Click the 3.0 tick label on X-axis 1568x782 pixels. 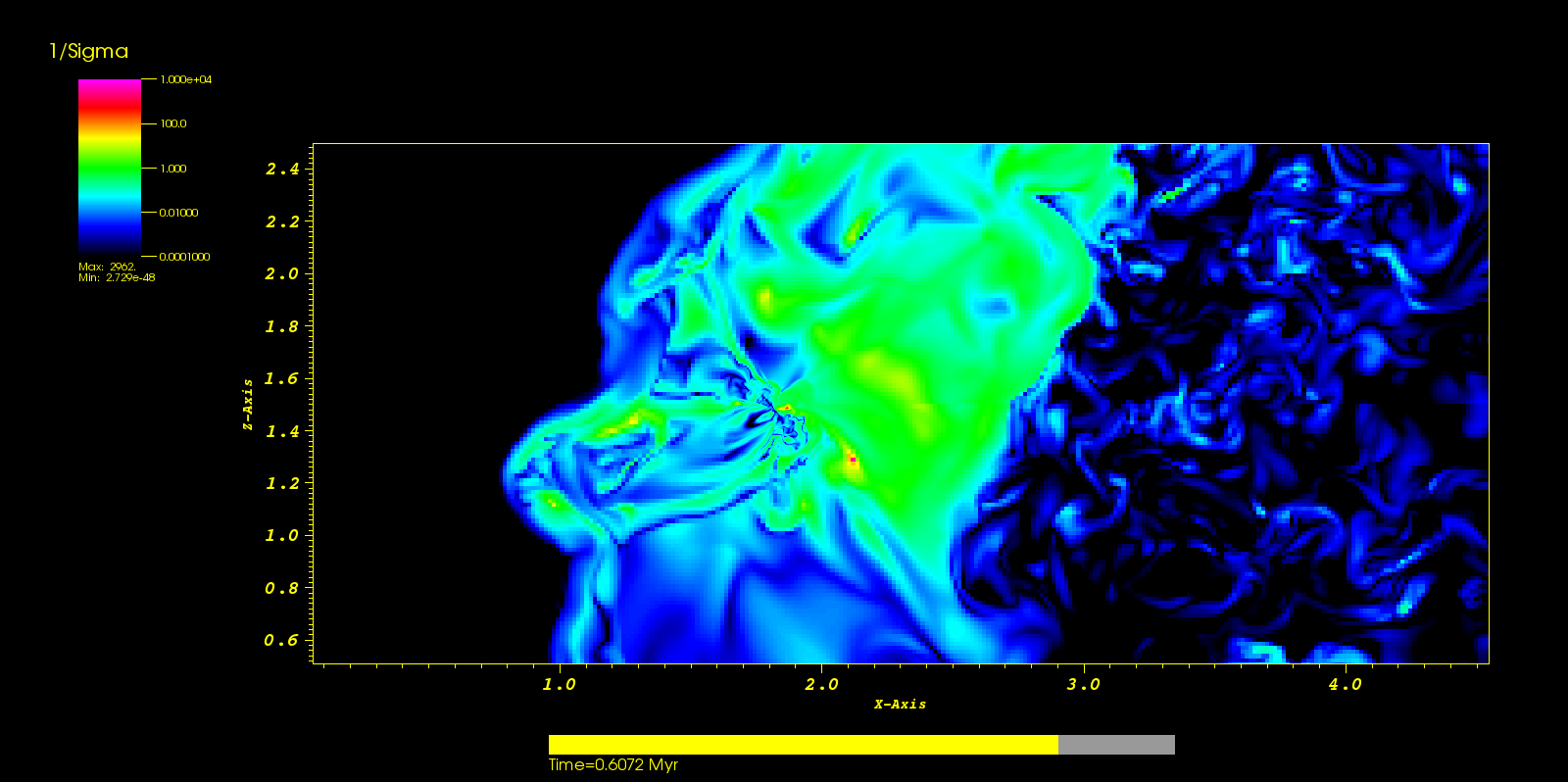point(1083,685)
